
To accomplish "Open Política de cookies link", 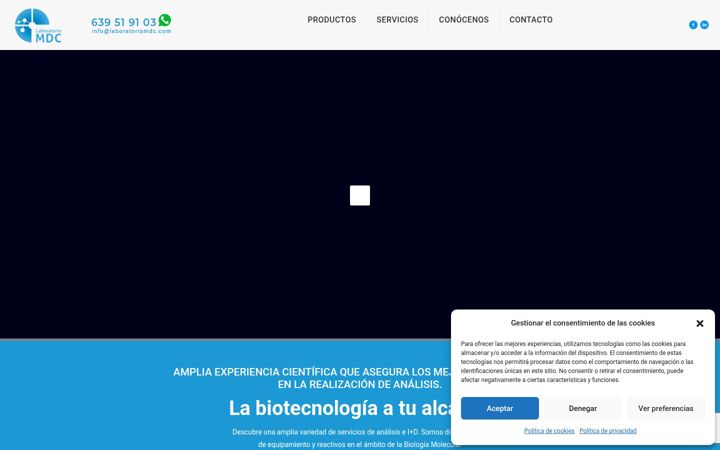I will pyautogui.click(x=549, y=431).
